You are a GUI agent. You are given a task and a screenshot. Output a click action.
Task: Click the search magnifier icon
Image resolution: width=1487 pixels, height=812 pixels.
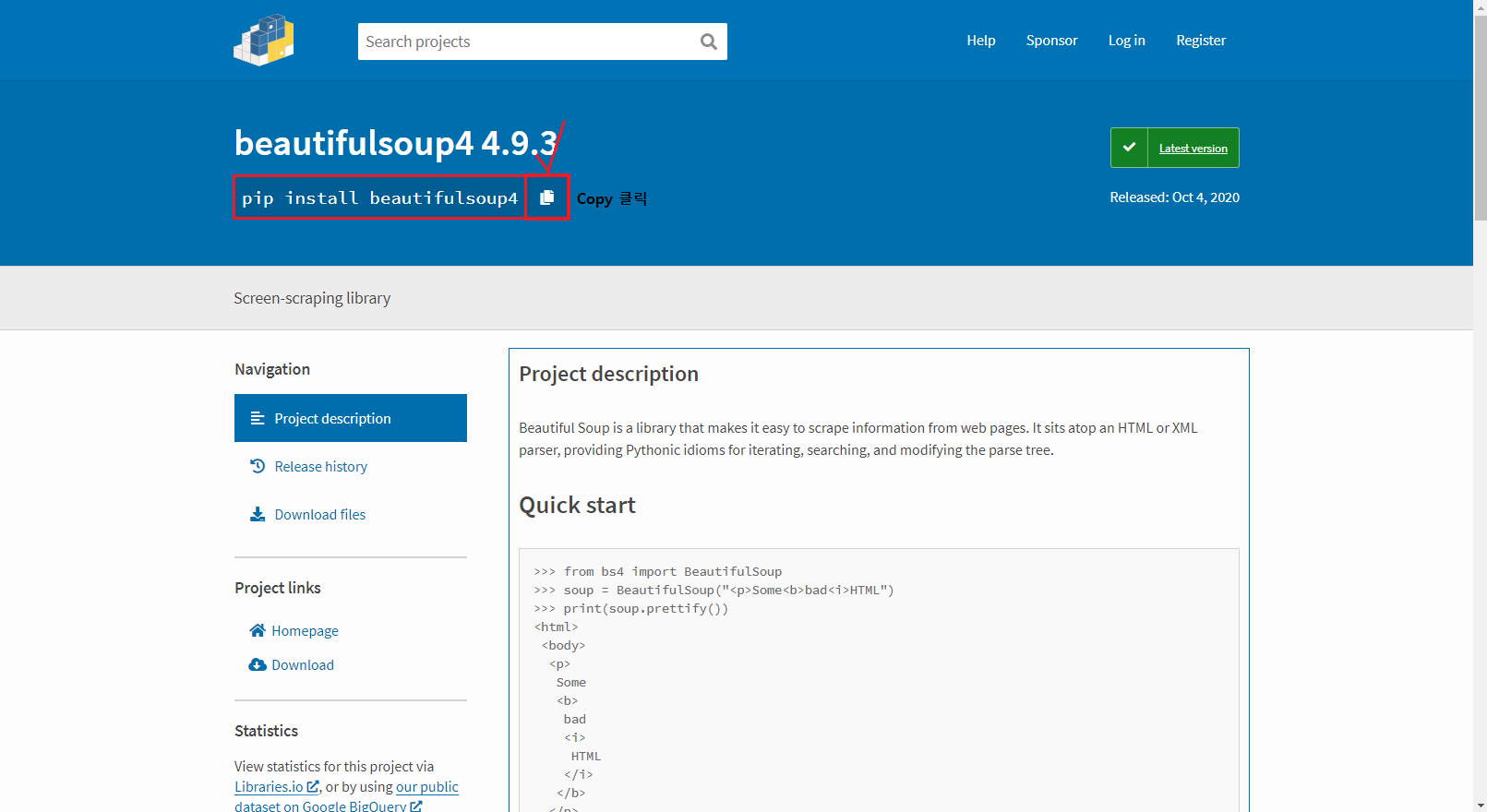coord(709,42)
